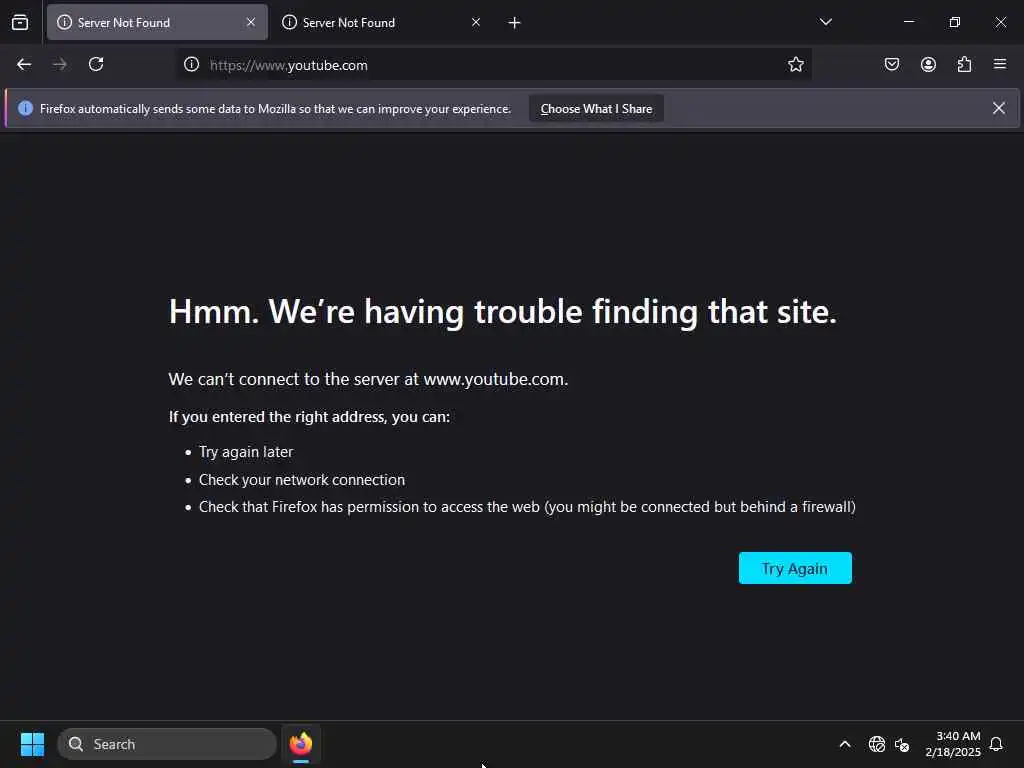Open network status tray icon
The width and height of the screenshot is (1024, 768).
coord(876,744)
